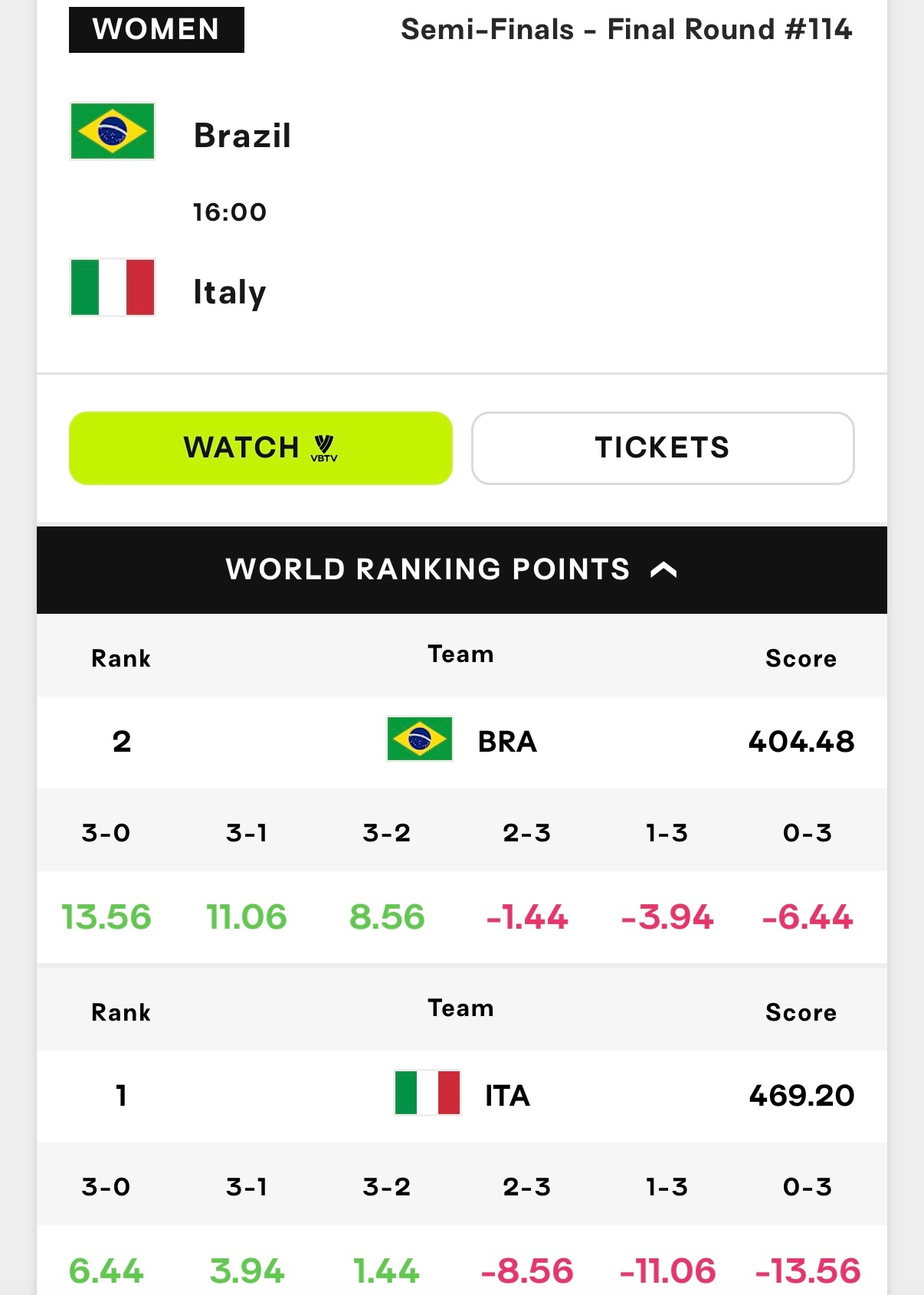924x1295 pixels.
Task: Open the Italy team name
Action: (229, 293)
